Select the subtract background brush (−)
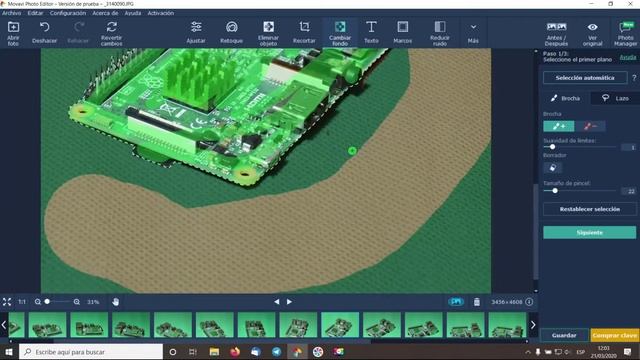 pyautogui.click(x=590, y=126)
